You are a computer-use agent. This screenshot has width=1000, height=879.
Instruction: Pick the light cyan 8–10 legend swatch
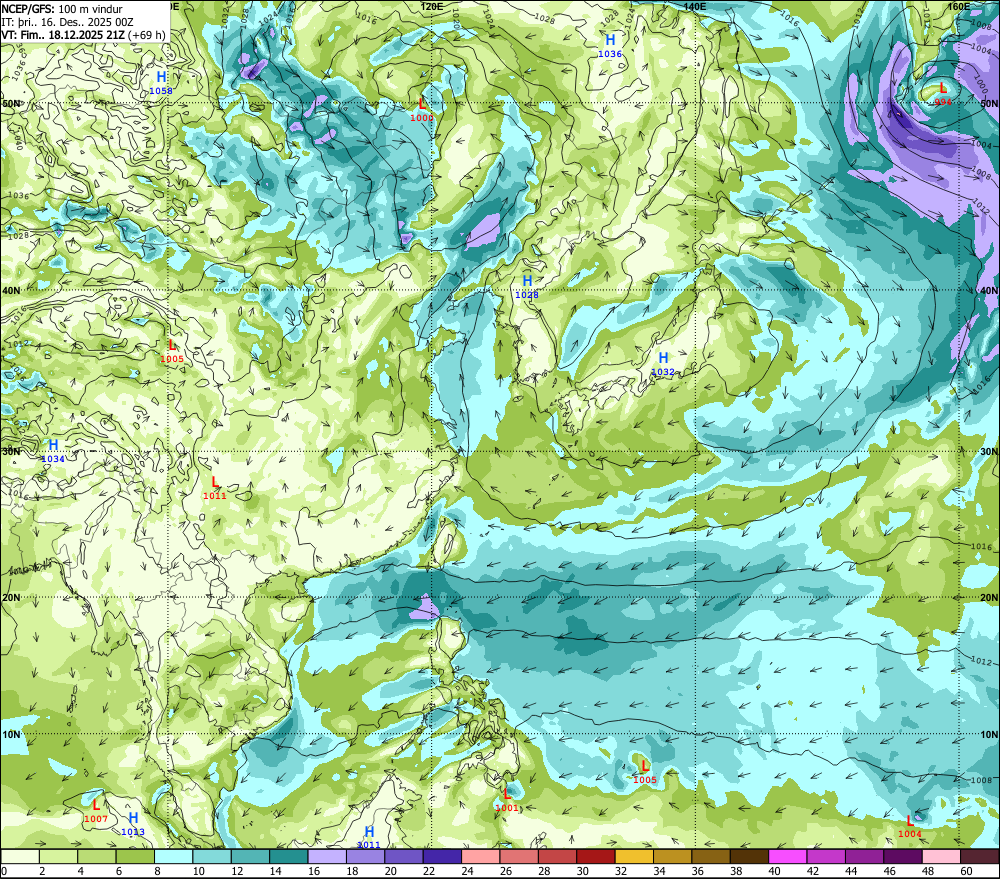click(173, 856)
